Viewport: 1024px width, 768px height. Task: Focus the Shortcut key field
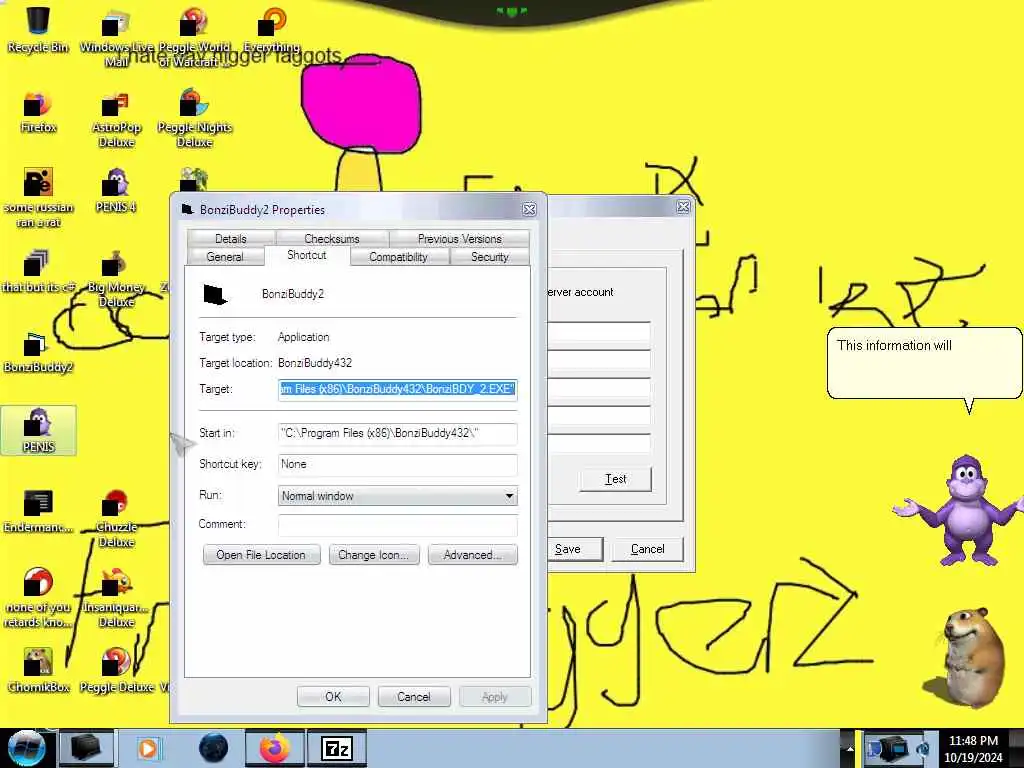pyautogui.click(x=398, y=464)
